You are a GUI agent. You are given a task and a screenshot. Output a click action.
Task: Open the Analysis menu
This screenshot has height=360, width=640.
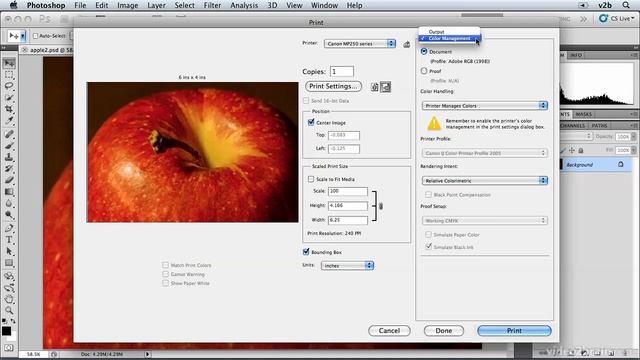tap(244, 5)
